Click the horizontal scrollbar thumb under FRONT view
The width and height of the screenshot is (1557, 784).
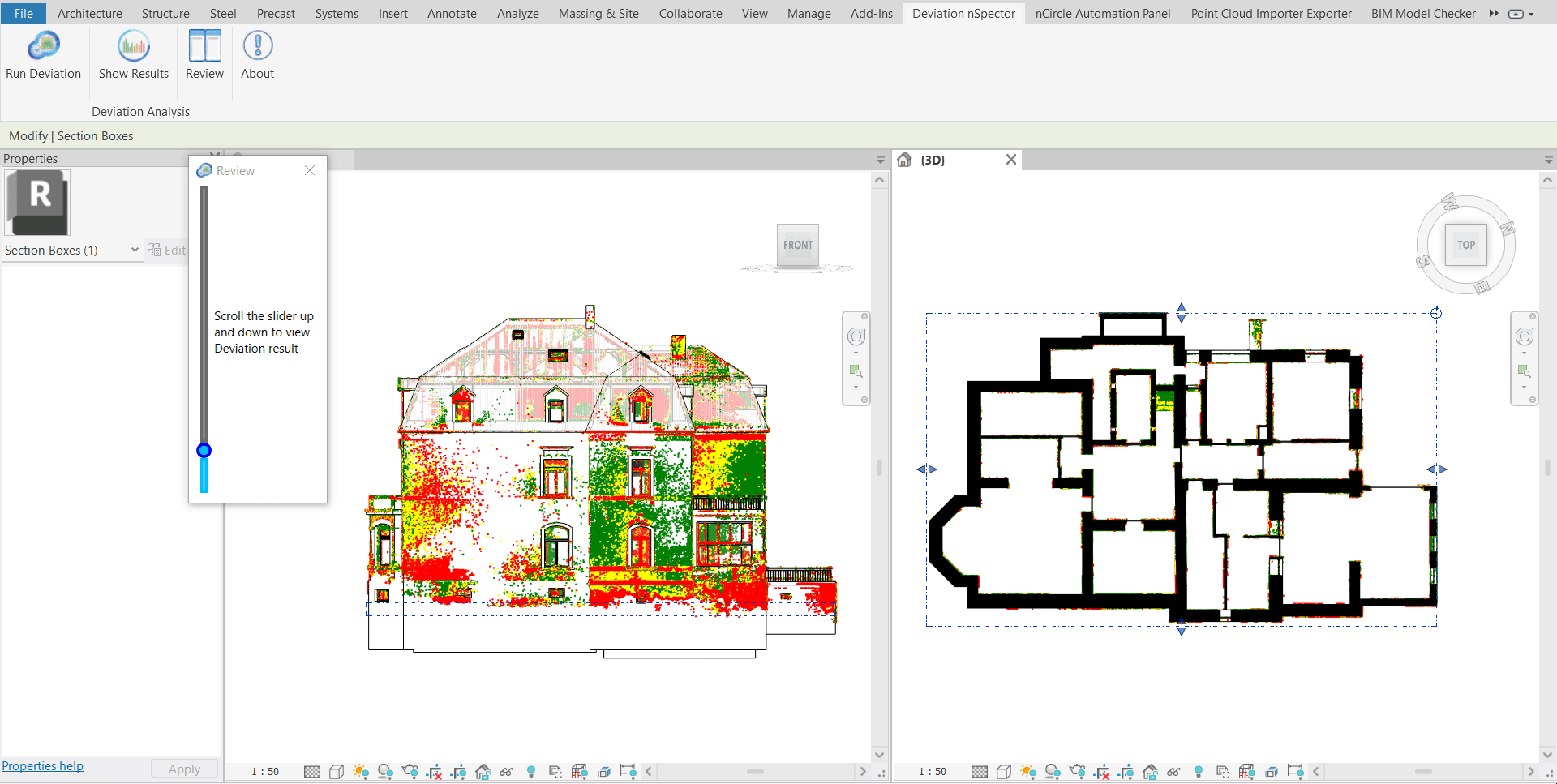pos(755,772)
